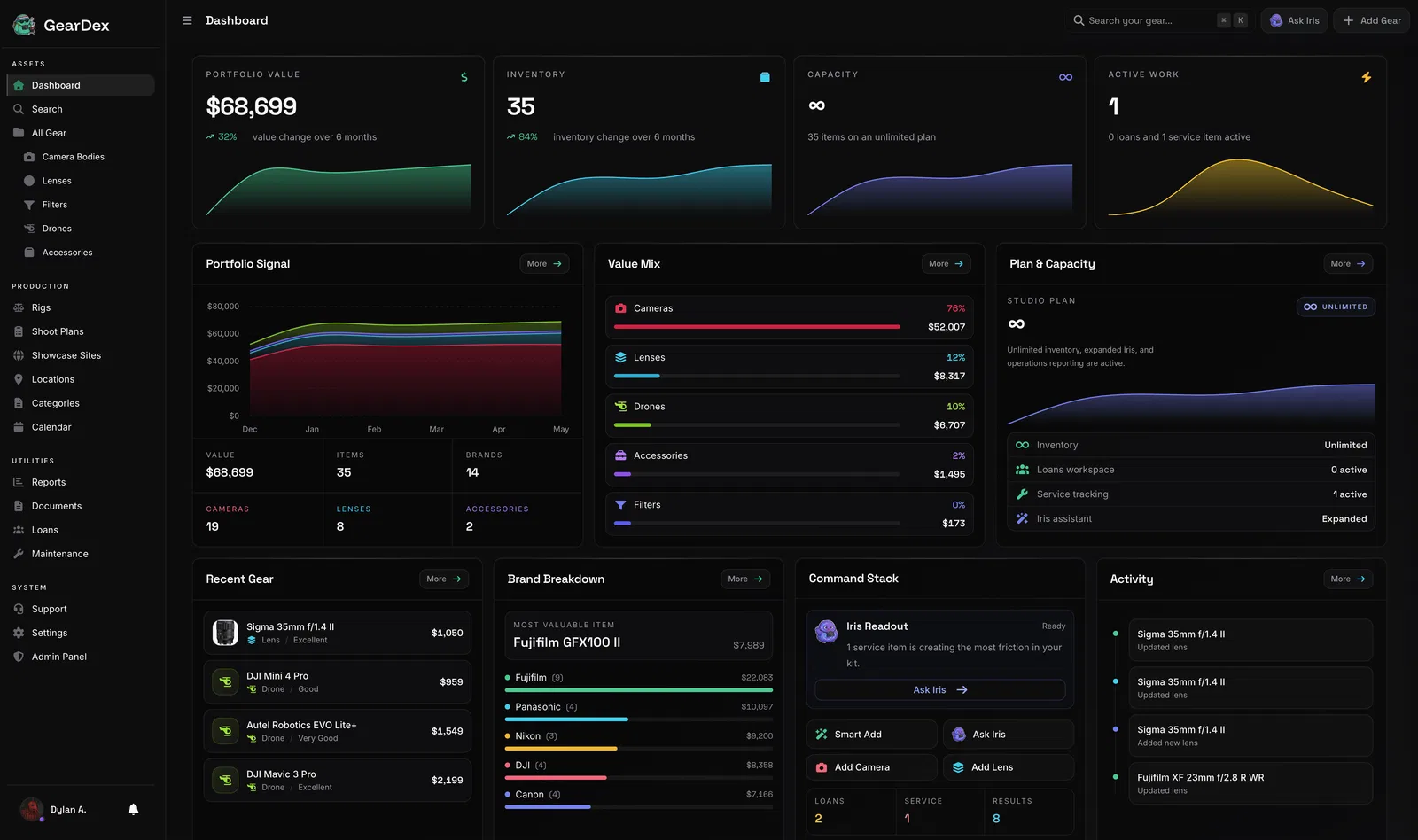Click the Inventory card box icon
Viewport: 1418px width, 840px height.
click(765, 77)
